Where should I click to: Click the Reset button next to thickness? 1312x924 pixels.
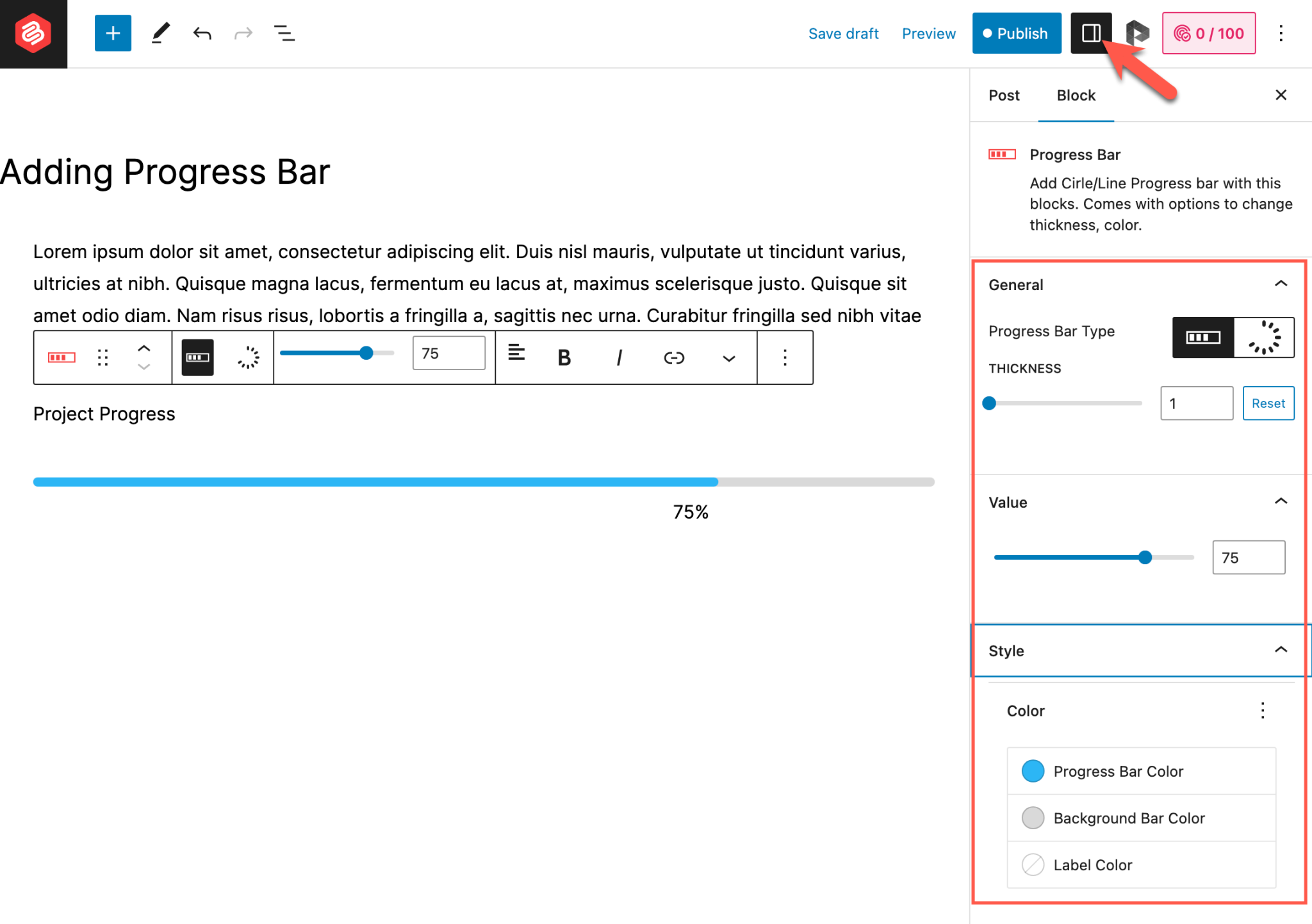[1268, 403]
